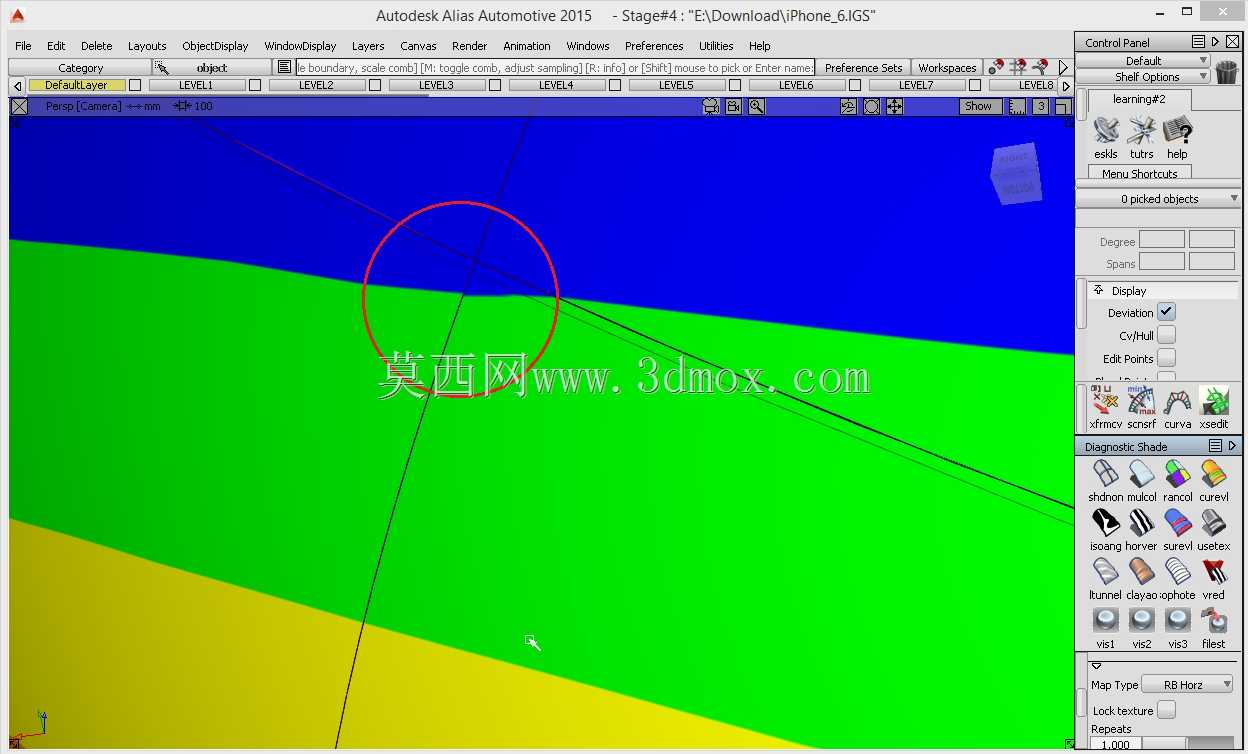Screen dimensions: 1248x754
Task: Open the Shelf Options dropdown
Action: [x=1143, y=77]
